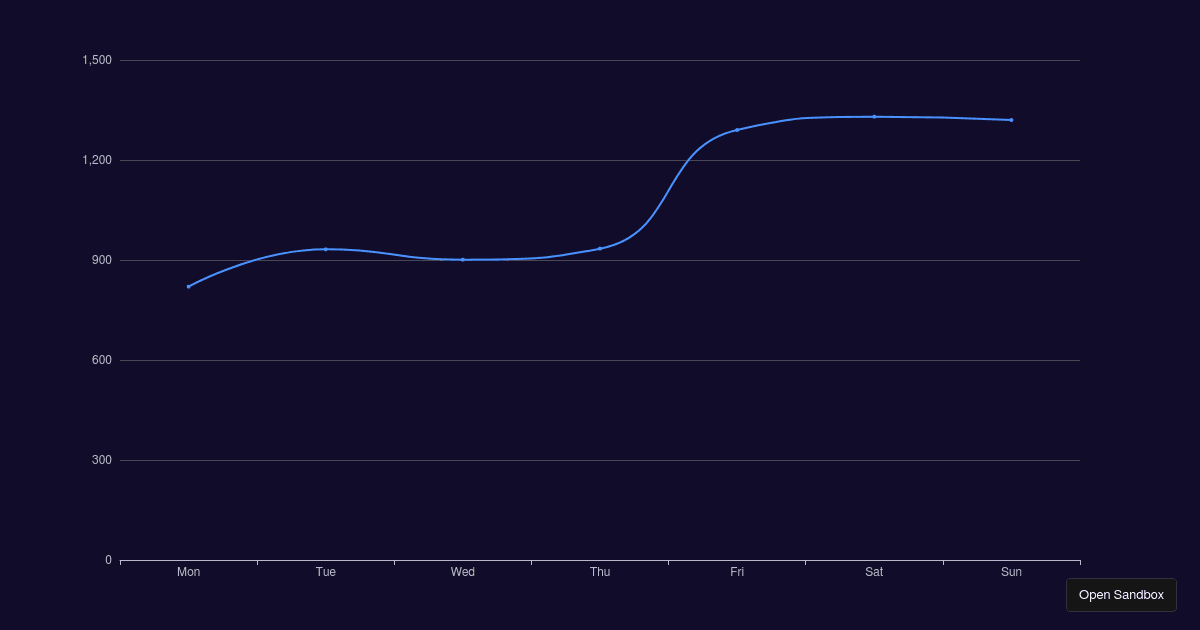The height and width of the screenshot is (630, 1200).
Task: Select the Sun data point on line
Action: pos(1011,120)
